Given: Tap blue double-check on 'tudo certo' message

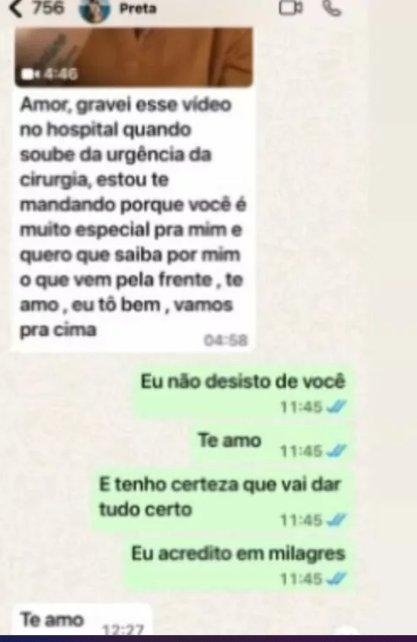Looking at the screenshot, I should (336, 520).
